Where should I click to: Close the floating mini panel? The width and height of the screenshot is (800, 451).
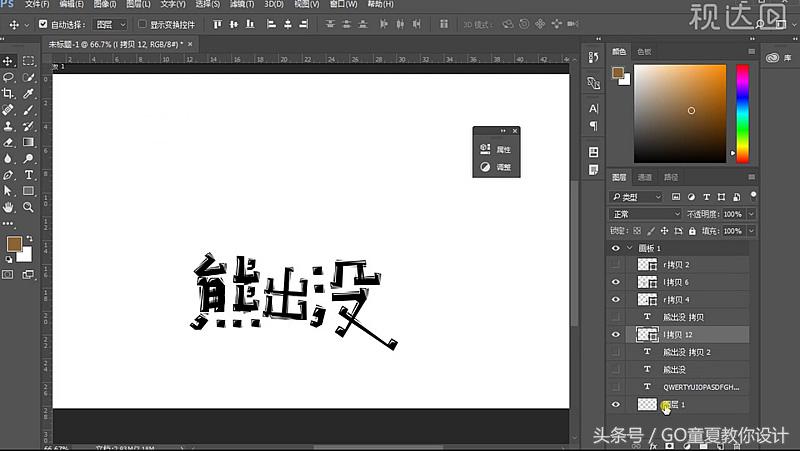point(515,131)
